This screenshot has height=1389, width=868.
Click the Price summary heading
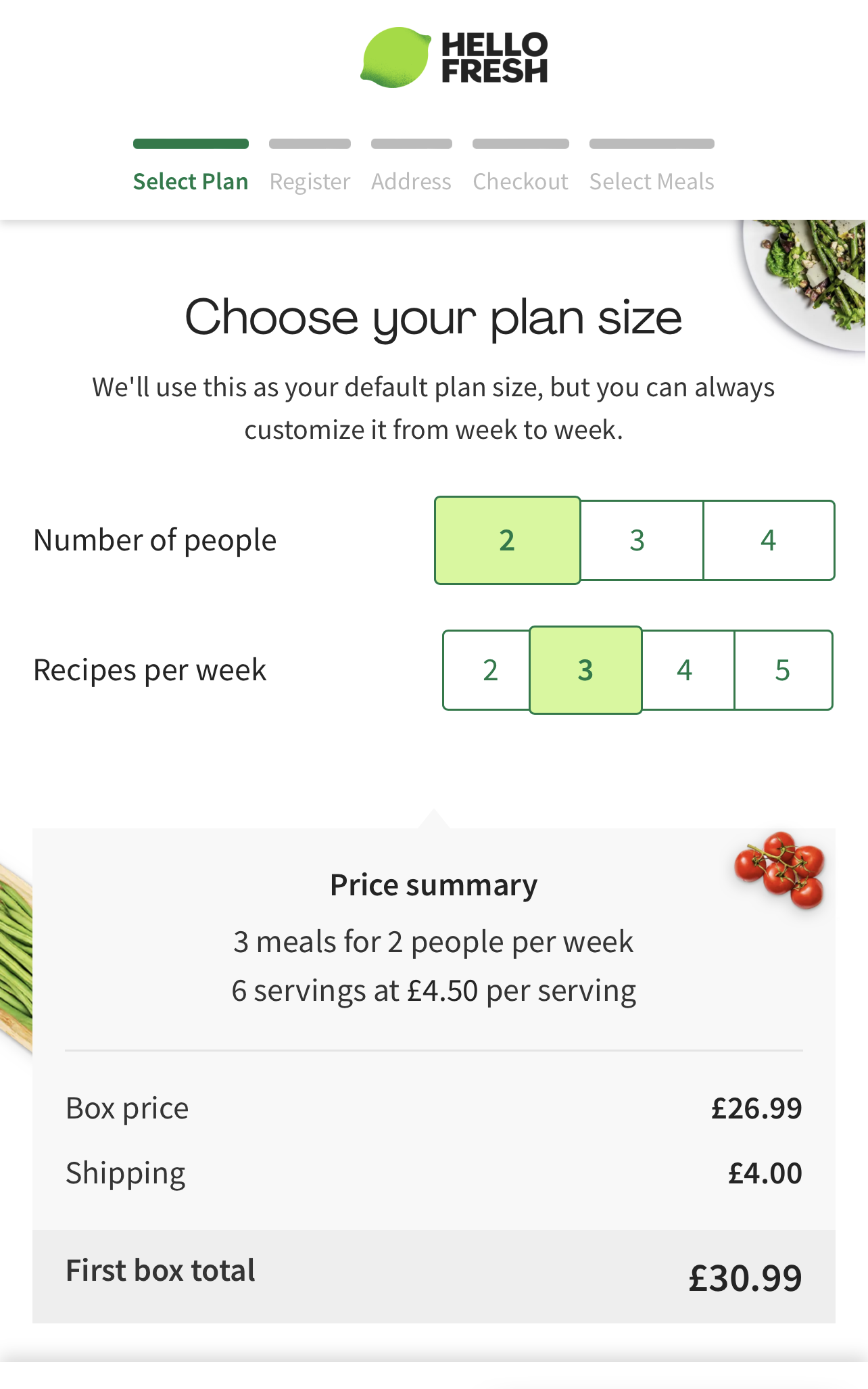tap(433, 885)
